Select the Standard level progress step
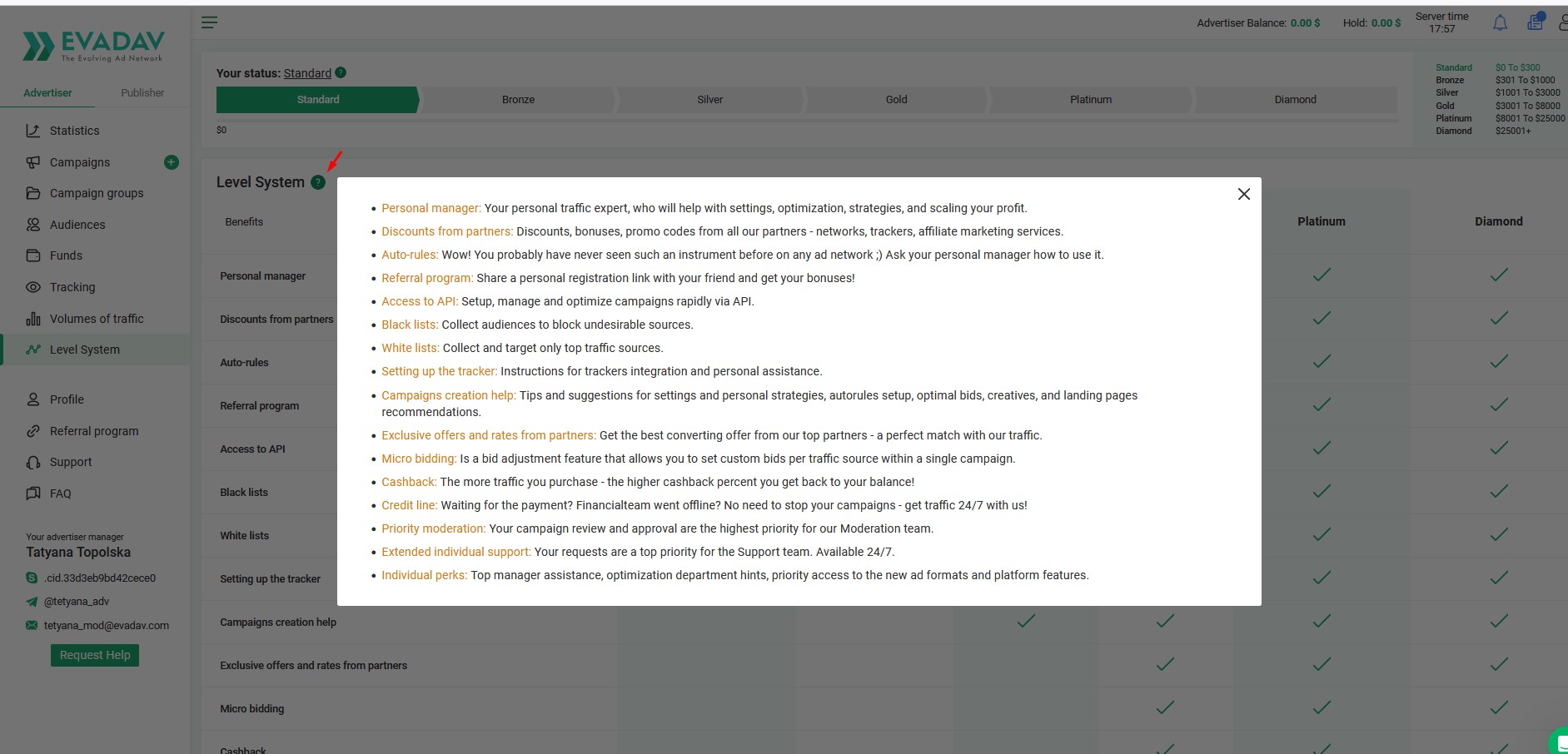This screenshot has width=1568, height=754. point(317,100)
